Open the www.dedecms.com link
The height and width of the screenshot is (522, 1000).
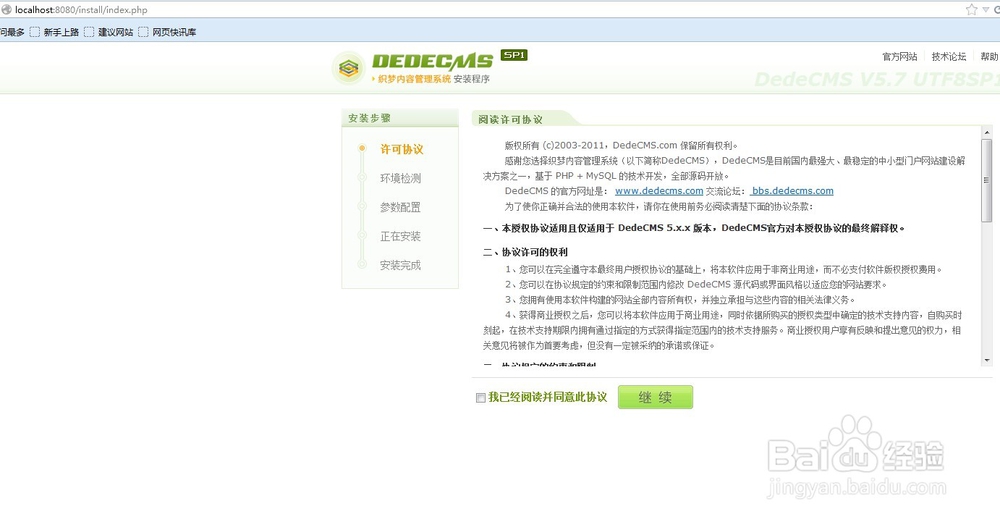coord(659,191)
